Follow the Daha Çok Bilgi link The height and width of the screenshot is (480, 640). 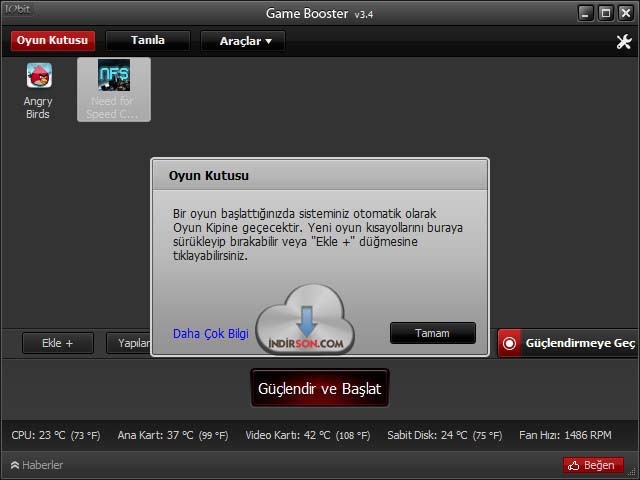click(x=211, y=333)
